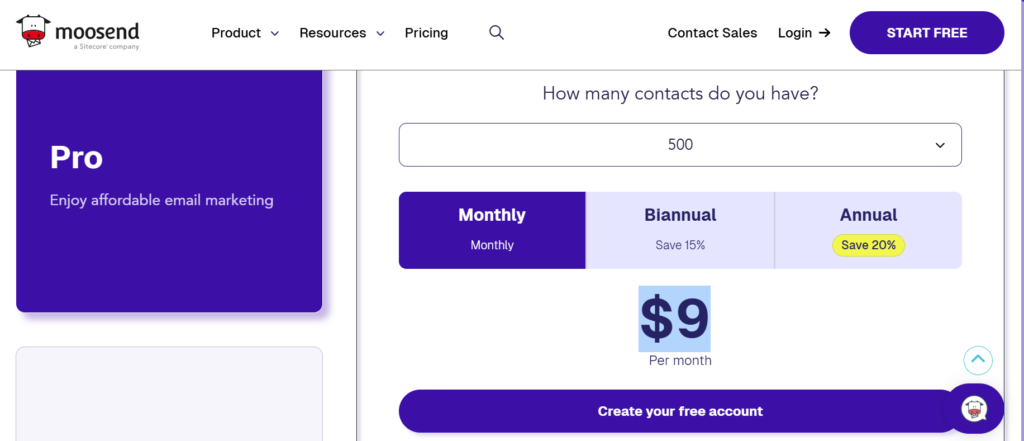
Task: Select the Monthly billing option
Action: tap(492, 230)
